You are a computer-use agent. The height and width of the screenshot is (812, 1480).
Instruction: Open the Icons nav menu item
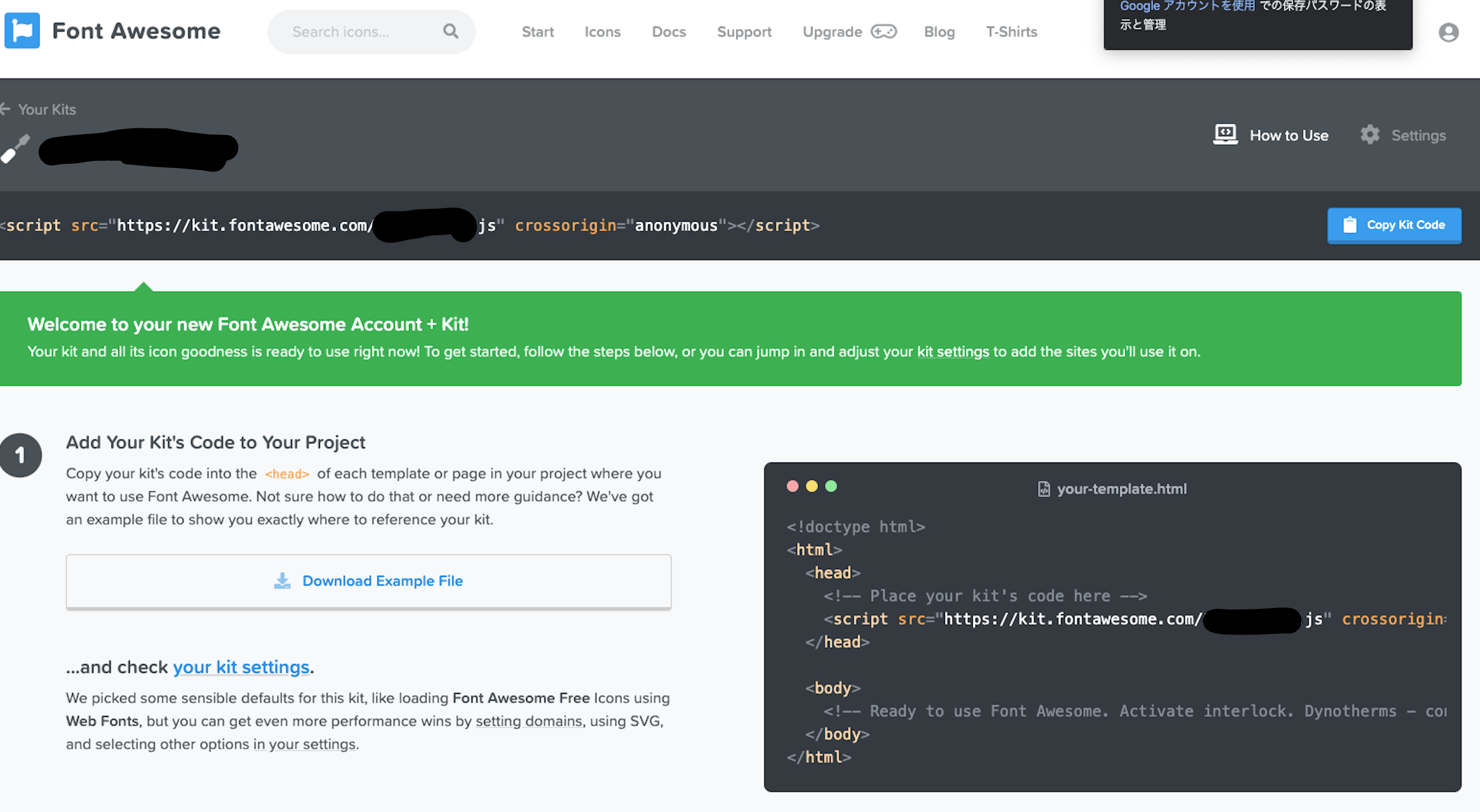602,31
